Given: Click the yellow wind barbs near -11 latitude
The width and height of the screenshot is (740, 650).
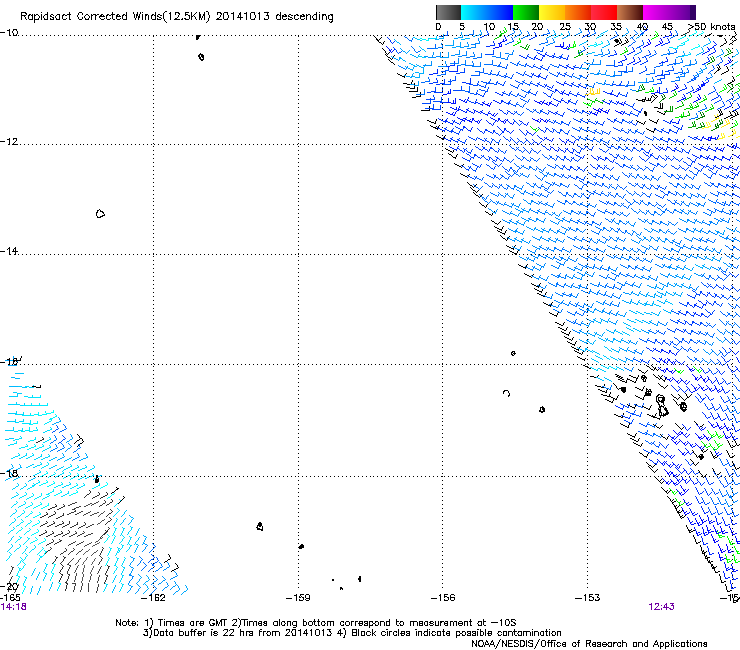Looking at the screenshot, I should [x=593, y=92].
